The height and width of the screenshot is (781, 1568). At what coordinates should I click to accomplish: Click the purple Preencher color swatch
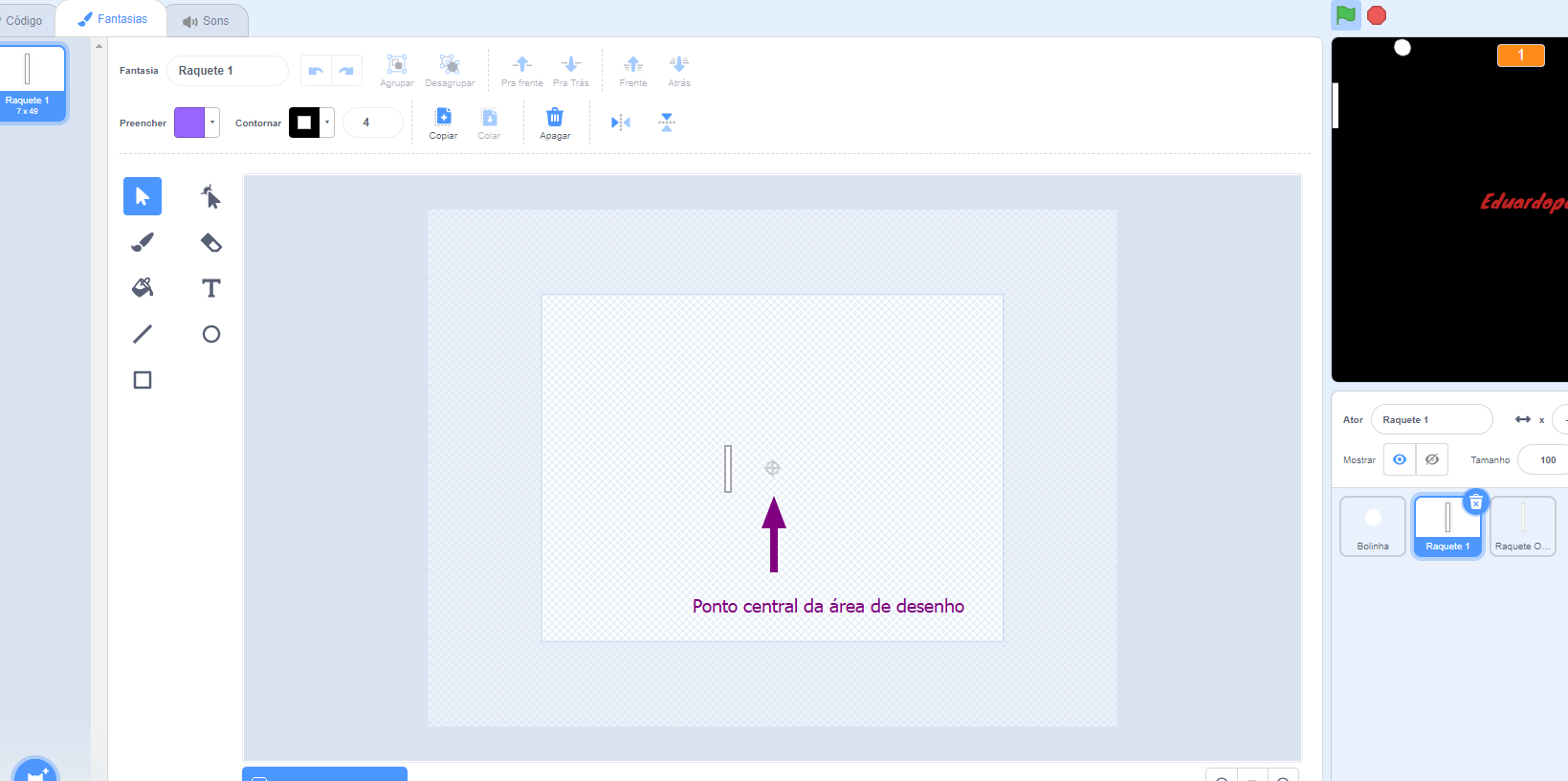tap(189, 123)
